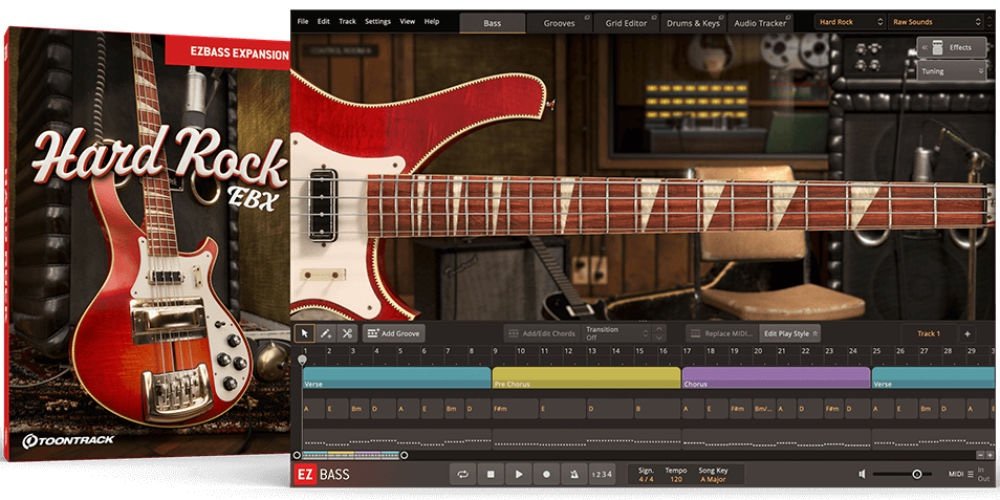The image size is (1000, 500).
Task: Toggle the 1234 count-in
Action: point(601,474)
